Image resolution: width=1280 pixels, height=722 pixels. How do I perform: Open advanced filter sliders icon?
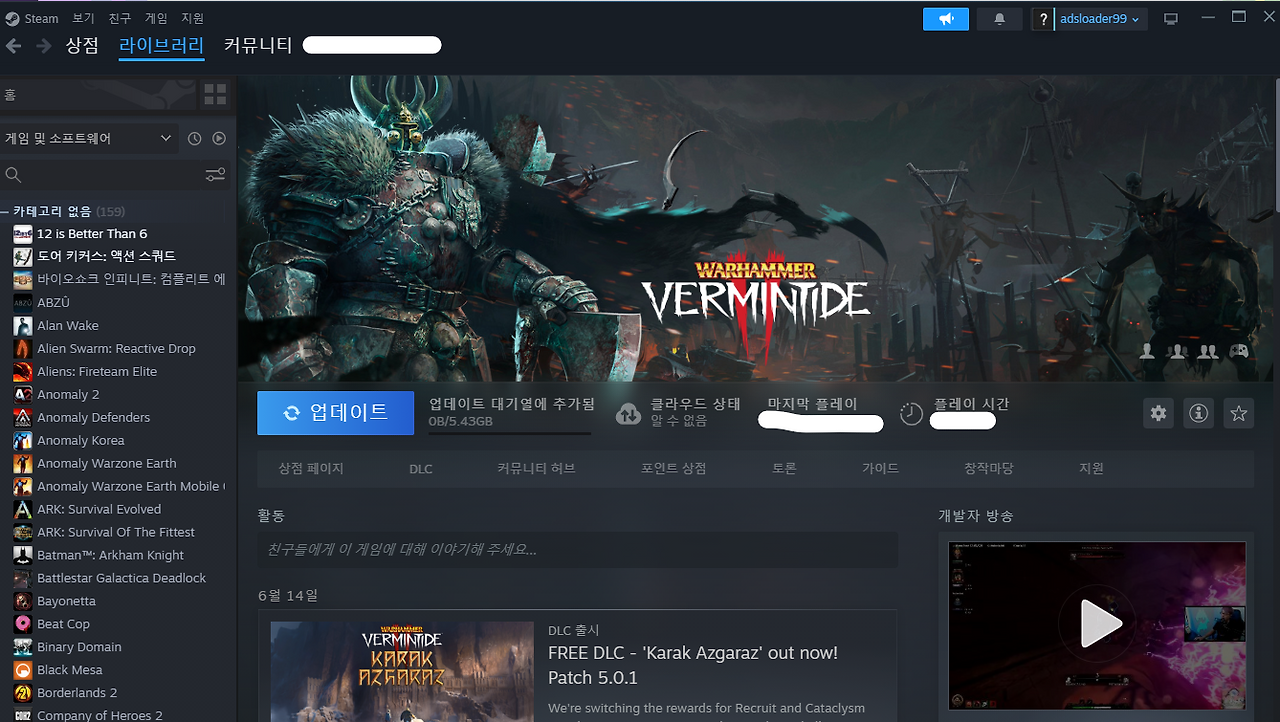tap(215, 175)
